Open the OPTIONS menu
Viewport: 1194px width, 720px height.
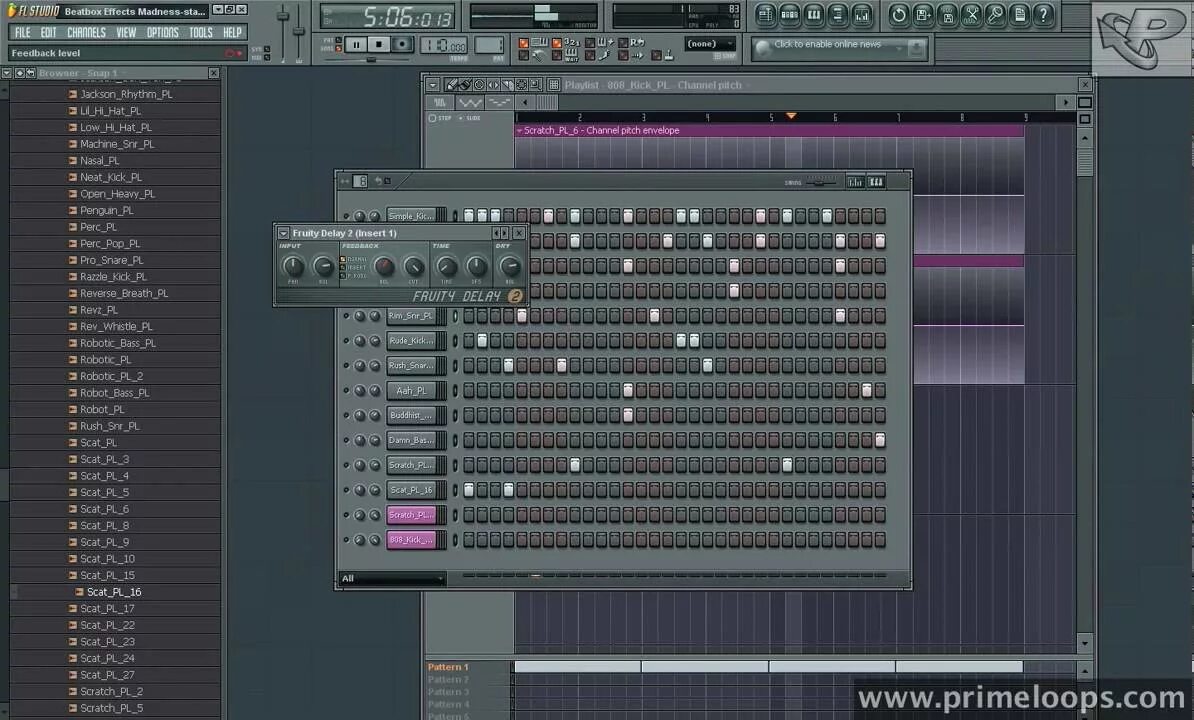(x=162, y=33)
